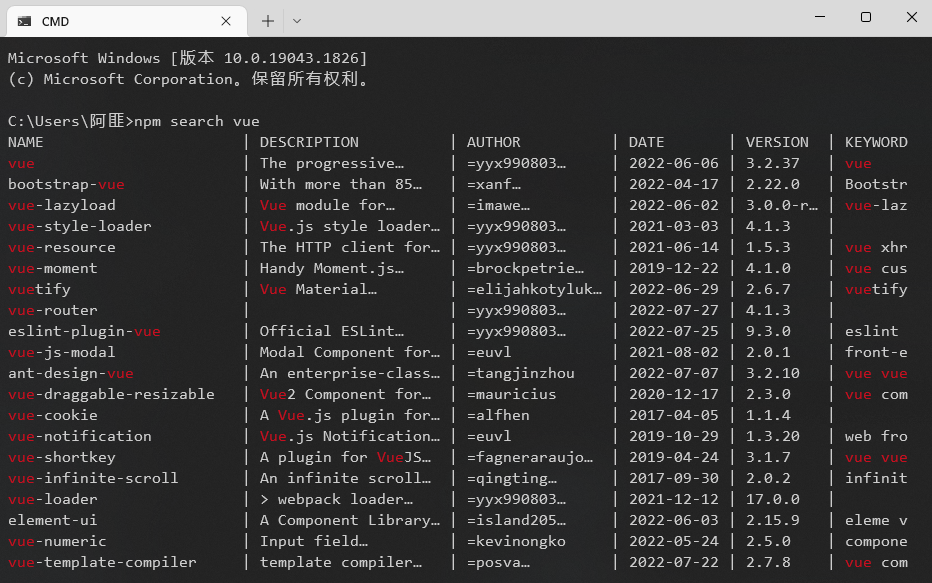This screenshot has height=583, width=932.
Task: Click the vue-template-compiler package name
Action: pyautogui.click(x=102, y=562)
